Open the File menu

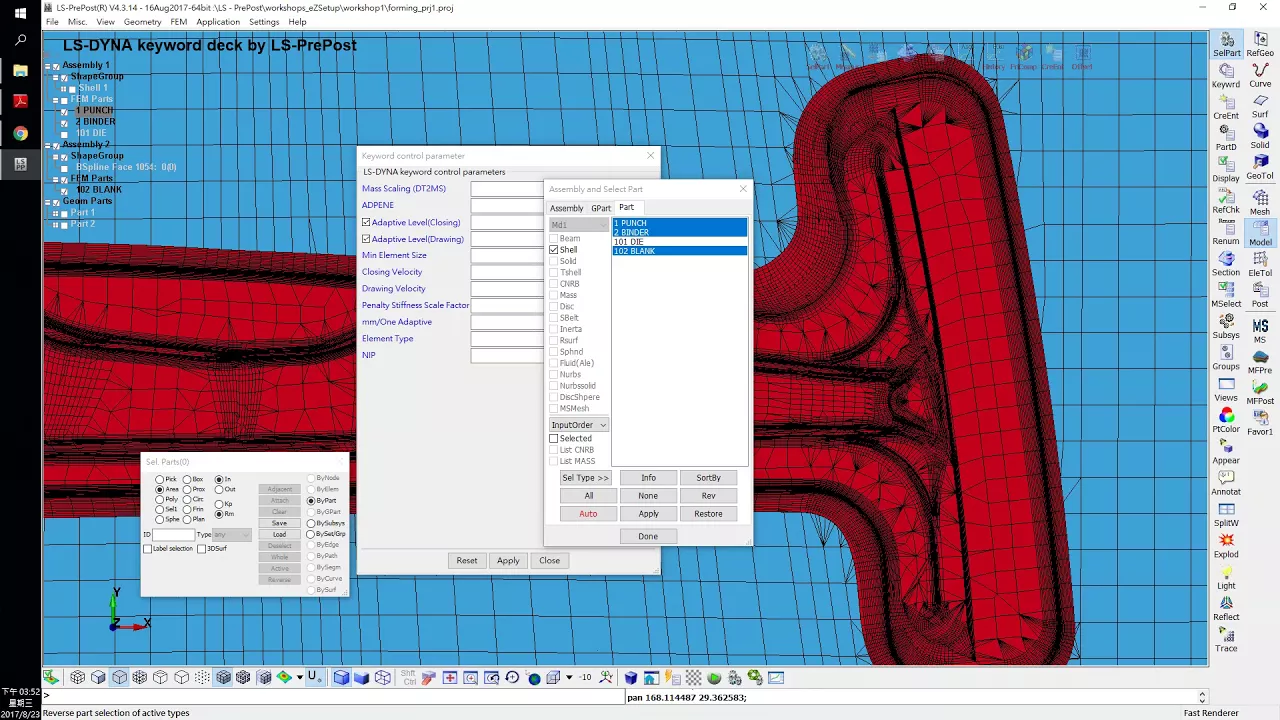click(52, 21)
